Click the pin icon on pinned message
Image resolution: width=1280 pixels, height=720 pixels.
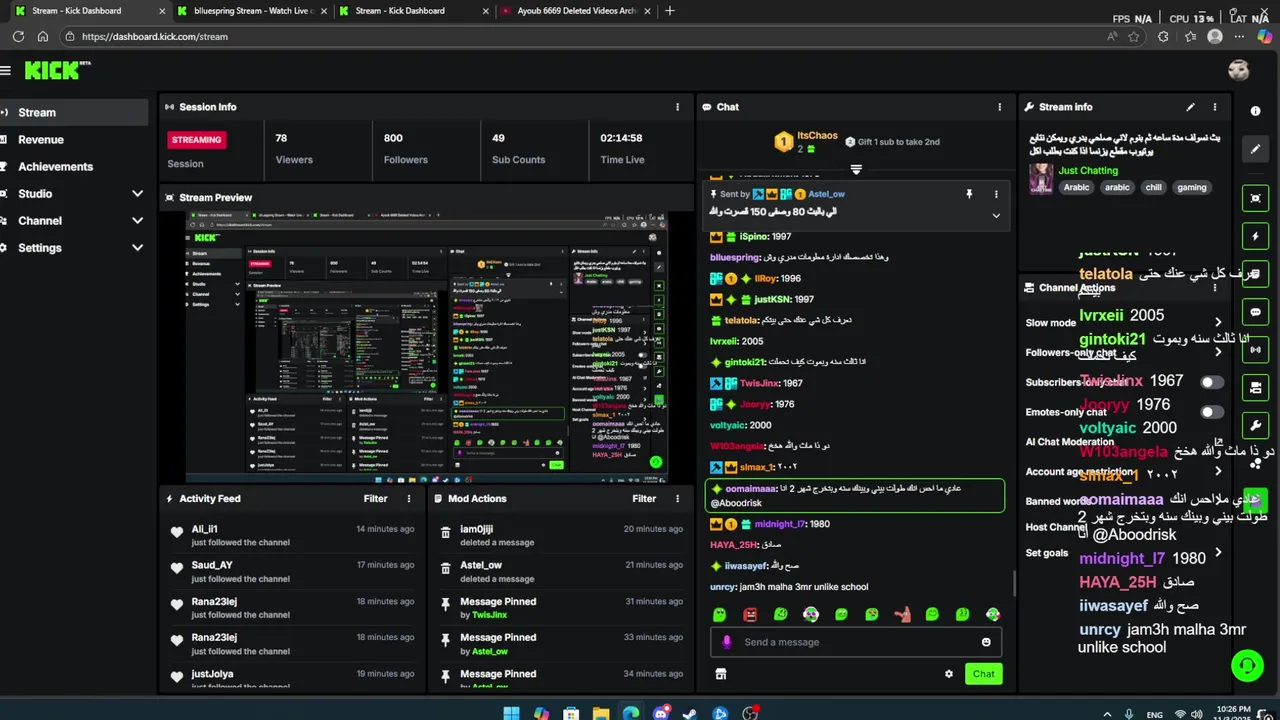(x=969, y=194)
